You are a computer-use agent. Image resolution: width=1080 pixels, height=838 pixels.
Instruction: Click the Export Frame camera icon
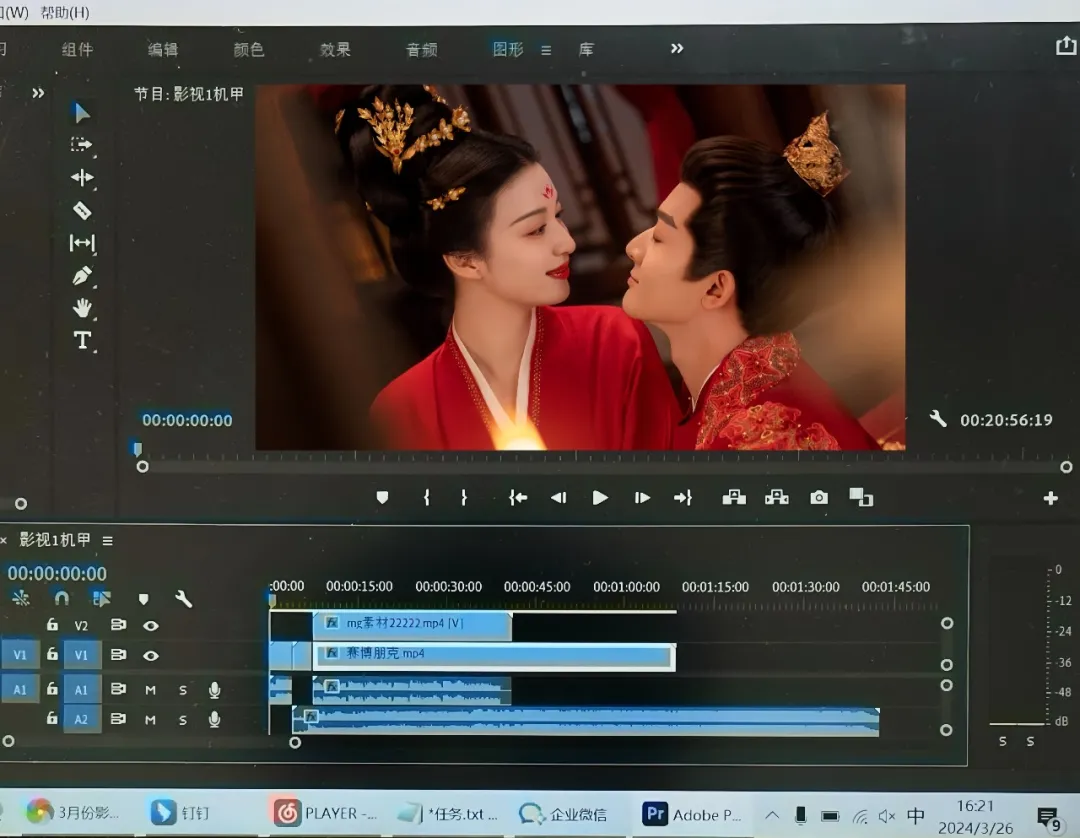point(819,497)
